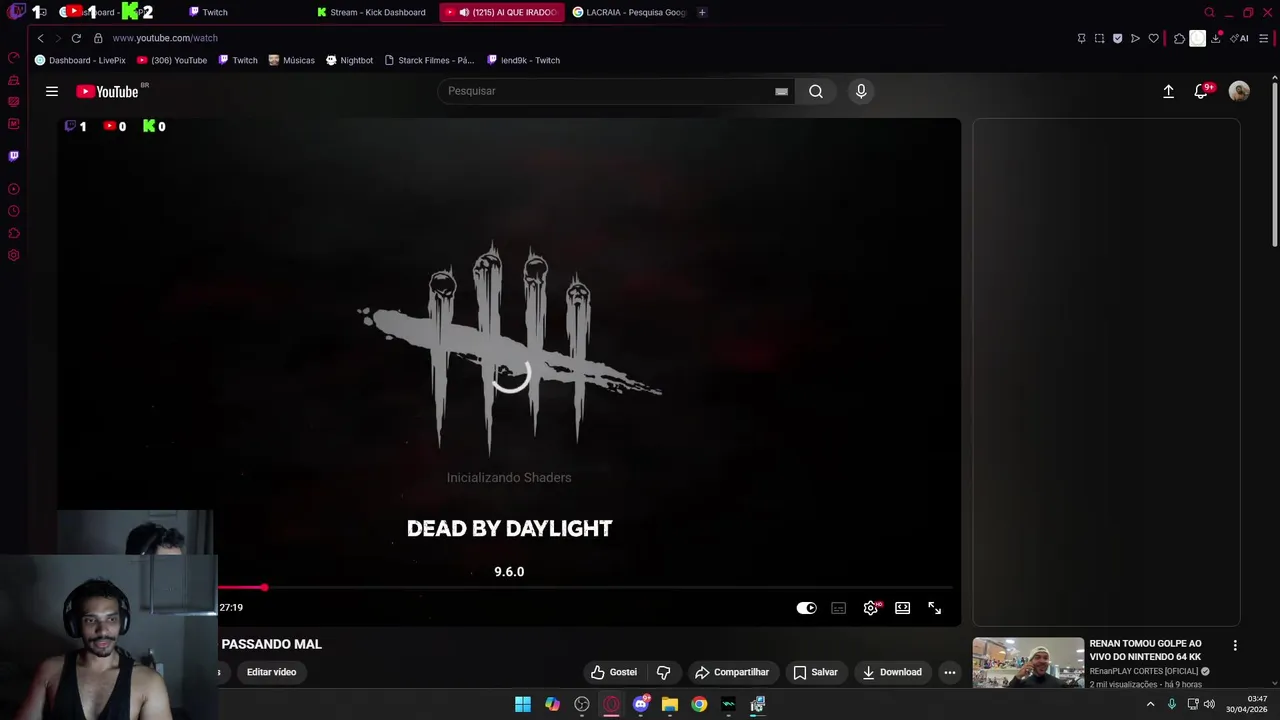This screenshot has height=720, width=1280.
Task: Open the YouTube guide hamburger menu
Action: 52,91
